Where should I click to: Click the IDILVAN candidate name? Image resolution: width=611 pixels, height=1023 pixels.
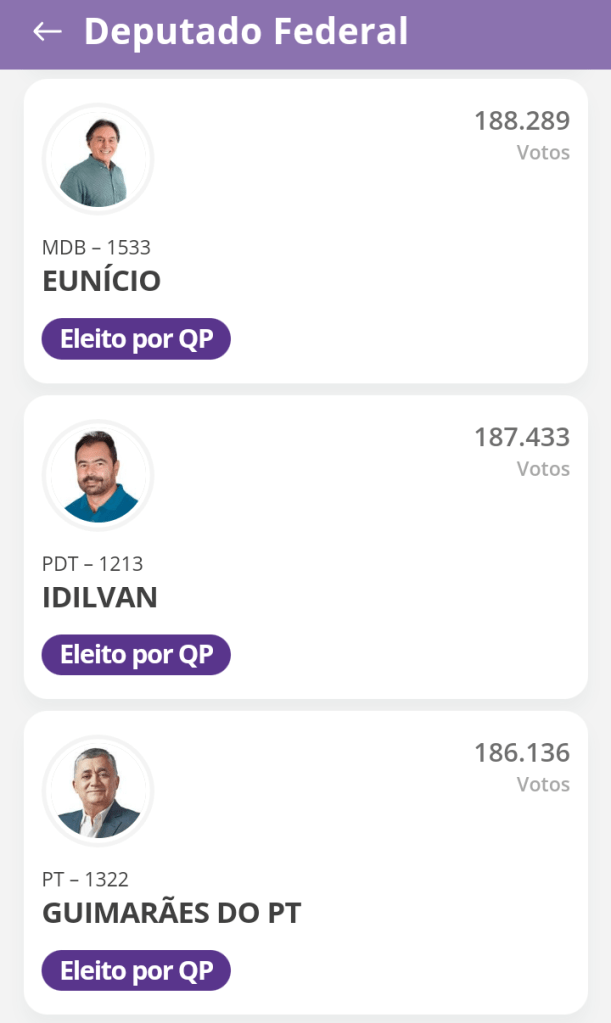point(100,597)
